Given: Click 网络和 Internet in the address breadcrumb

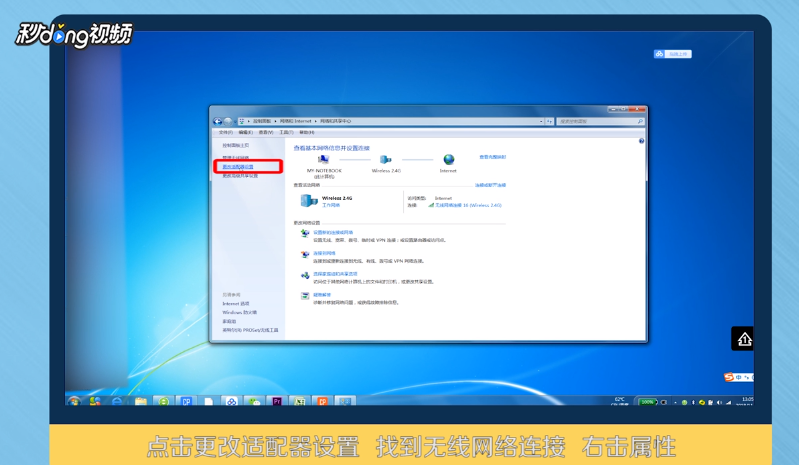Looking at the screenshot, I should [296, 121].
